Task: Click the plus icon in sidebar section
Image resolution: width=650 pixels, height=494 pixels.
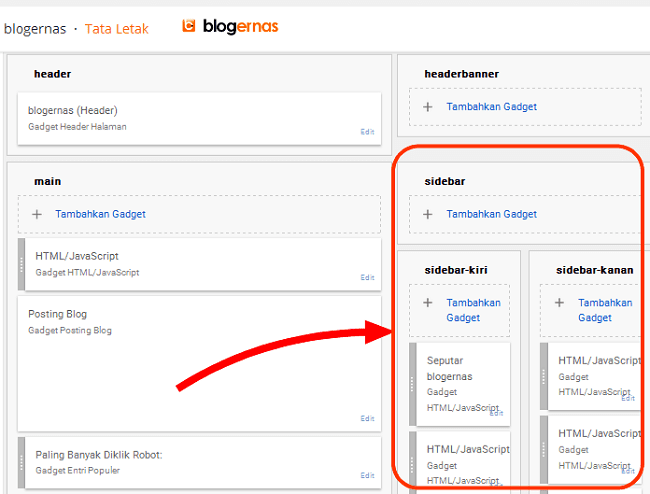Action: (x=428, y=214)
